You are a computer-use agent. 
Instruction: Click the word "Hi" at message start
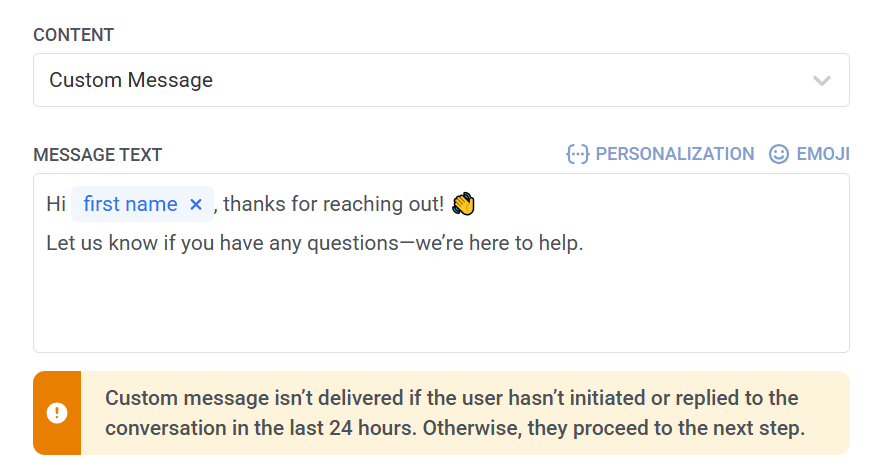coord(56,205)
